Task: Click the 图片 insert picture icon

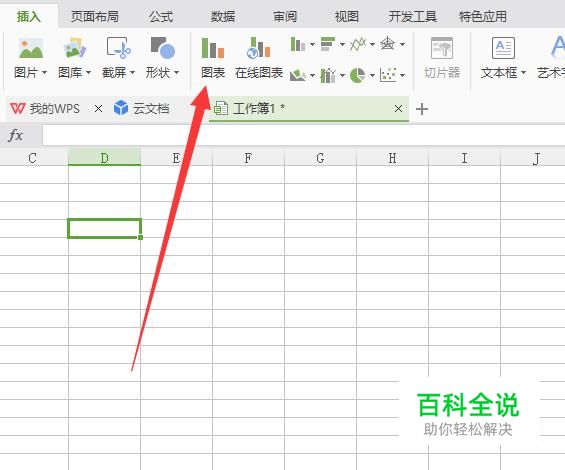Action: point(31,48)
